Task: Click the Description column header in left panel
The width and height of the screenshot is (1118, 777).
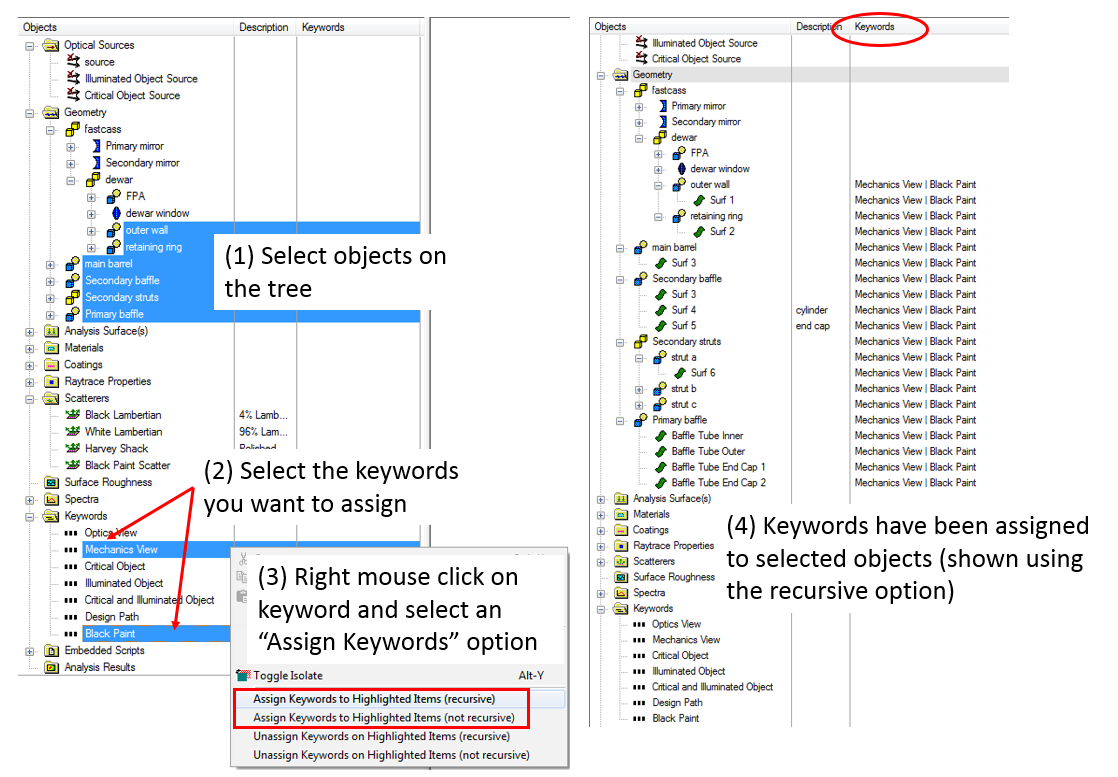Action: tap(263, 27)
